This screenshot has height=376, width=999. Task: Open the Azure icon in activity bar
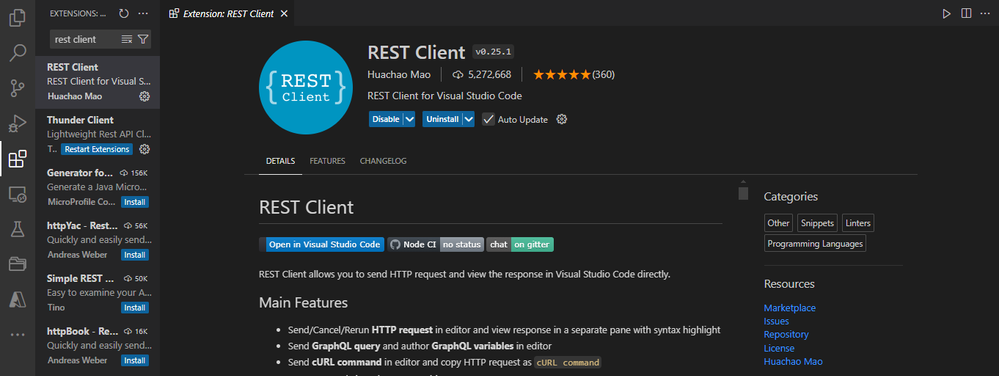[x=17, y=298]
